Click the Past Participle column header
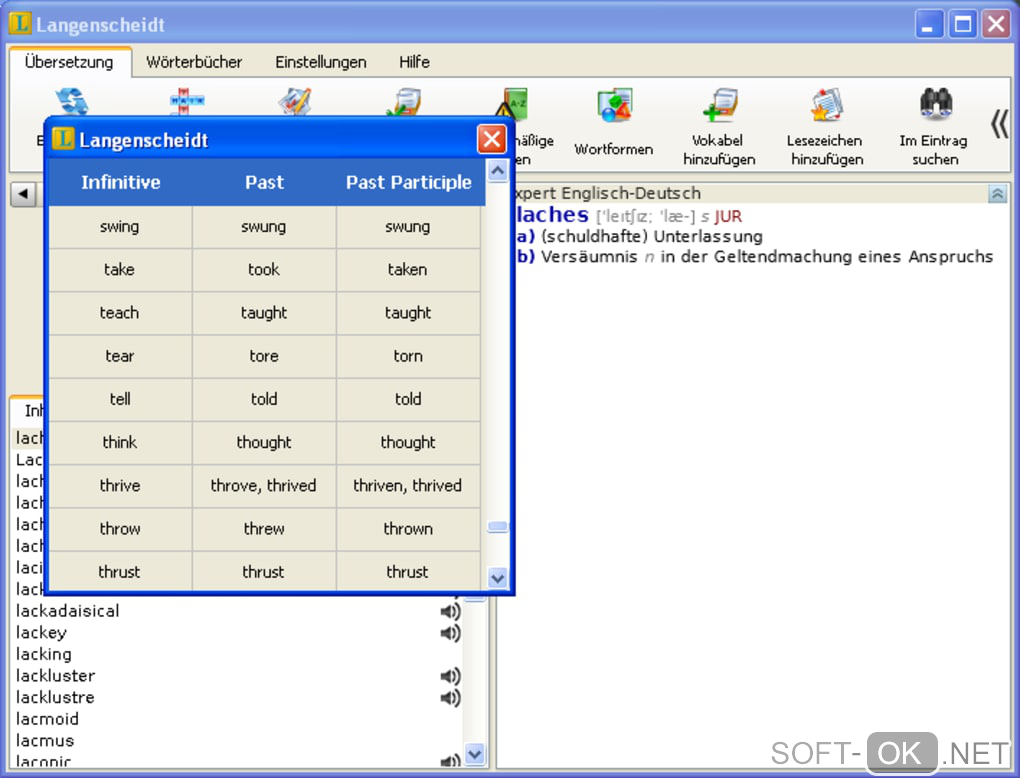This screenshot has height=778, width=1020. coord(409,182)
